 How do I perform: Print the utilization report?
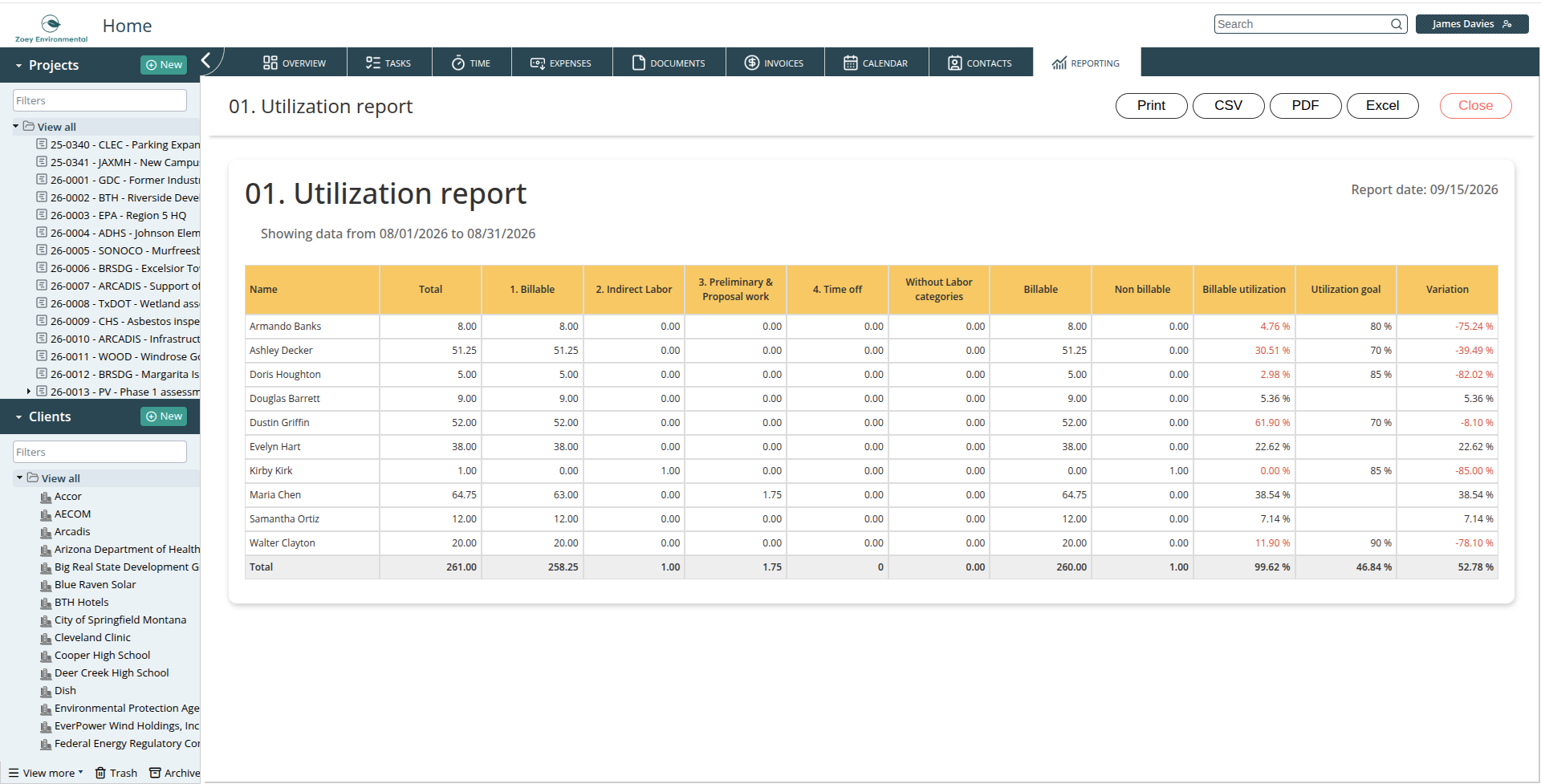pyautogui.click(x=1151, y=105)
